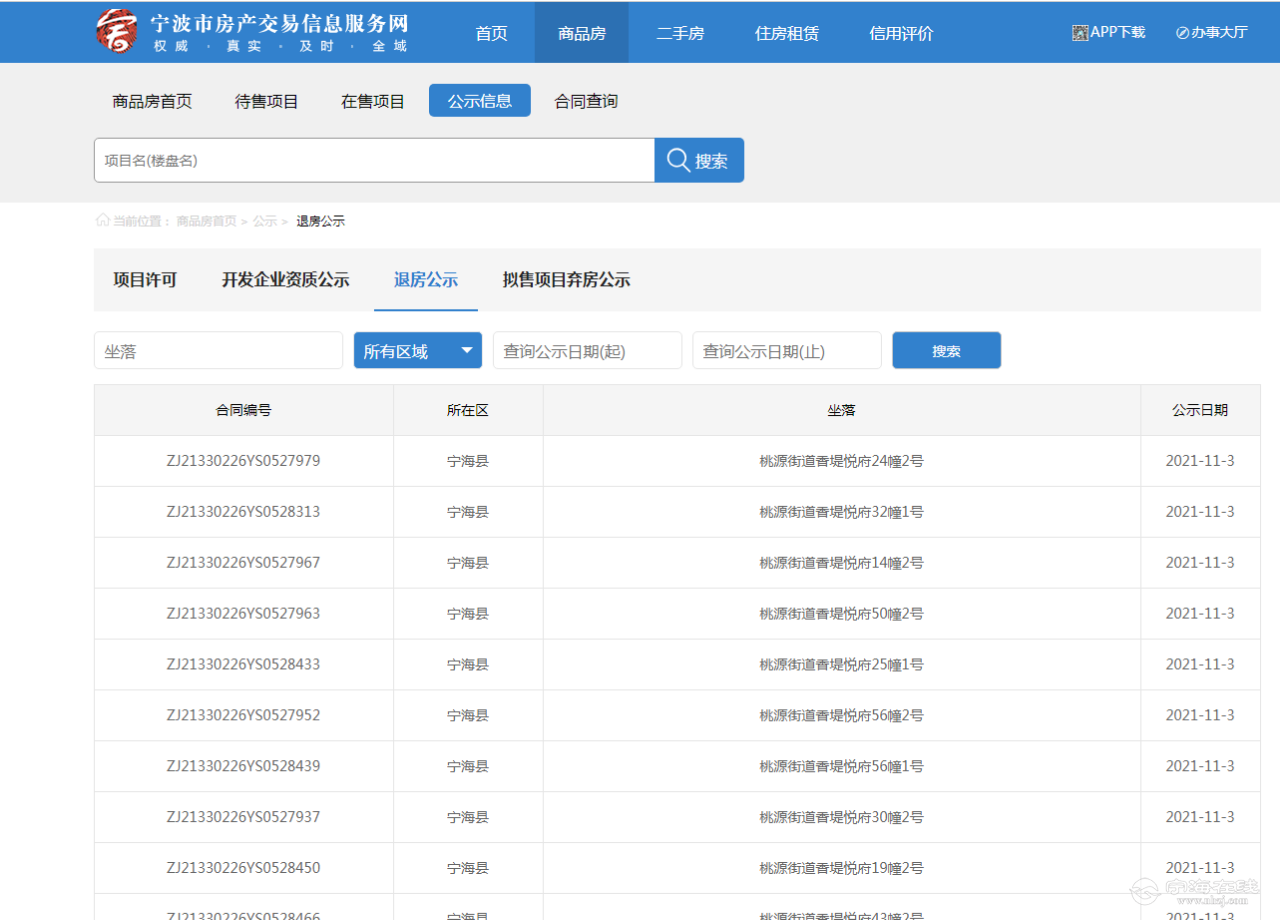This screenshot has width=1280, height=920.
Task: Click address 桃源街道香堤悦府30幢2号
Action: tap(841, 818)
